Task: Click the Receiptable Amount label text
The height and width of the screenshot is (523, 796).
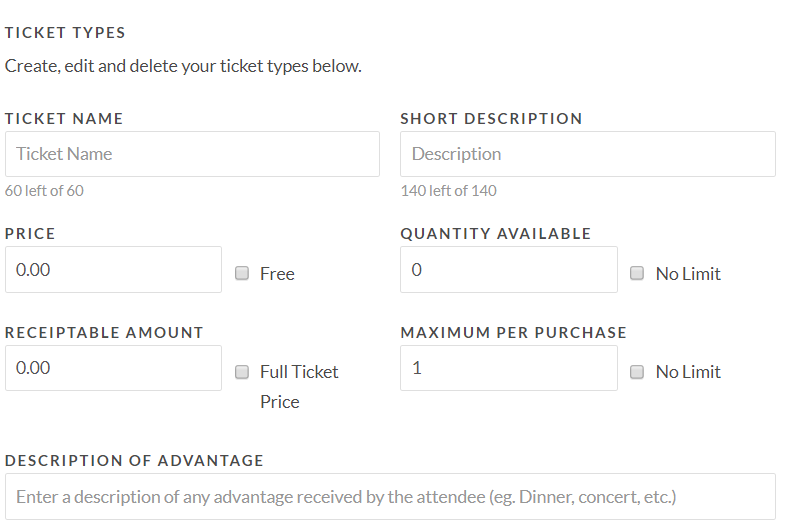Action: [104, 332]
